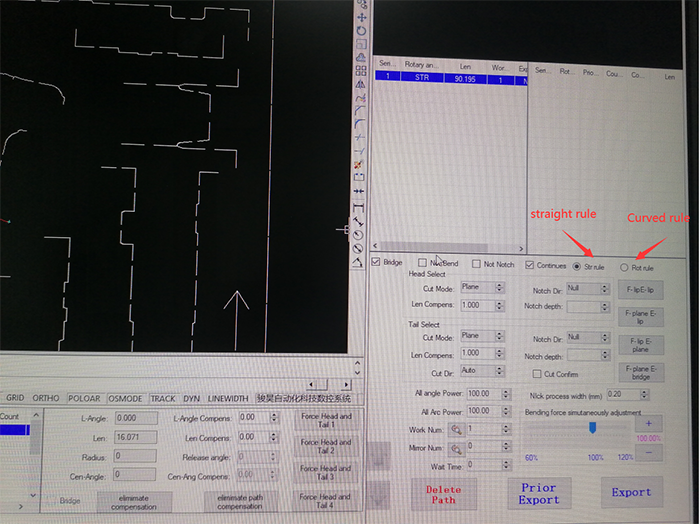Viewport: 700px width, 524px height.
Task: Select the Rot rule radio button
Action: [624, 267]
